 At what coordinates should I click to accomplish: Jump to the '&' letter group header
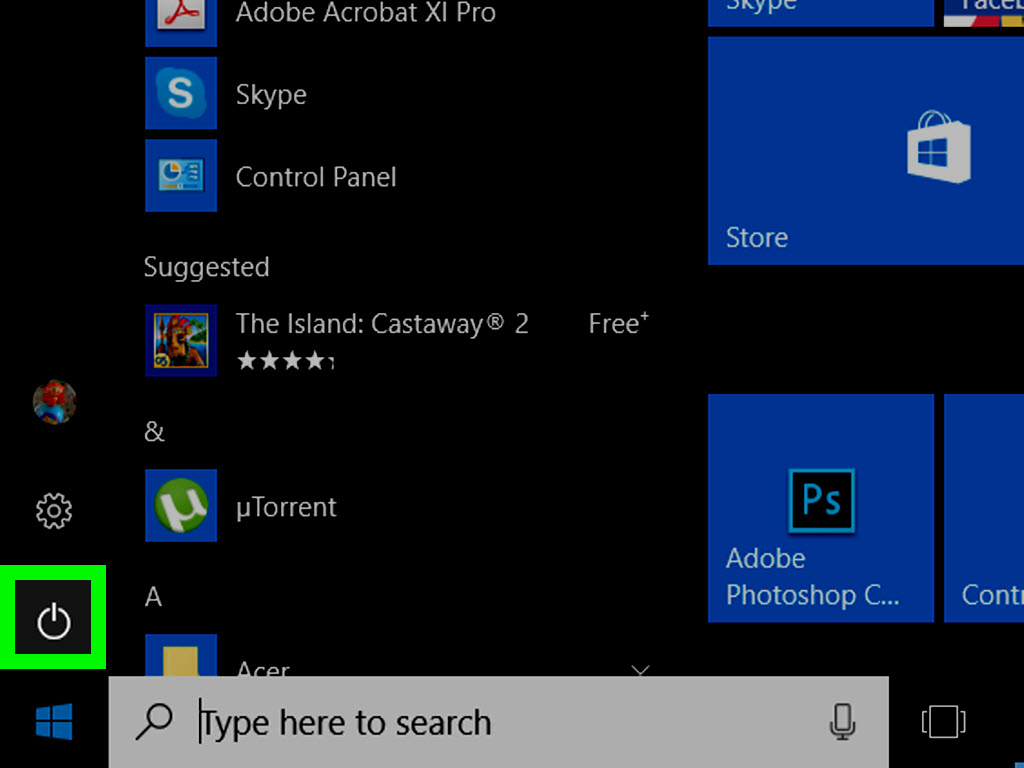coord(154,432)
